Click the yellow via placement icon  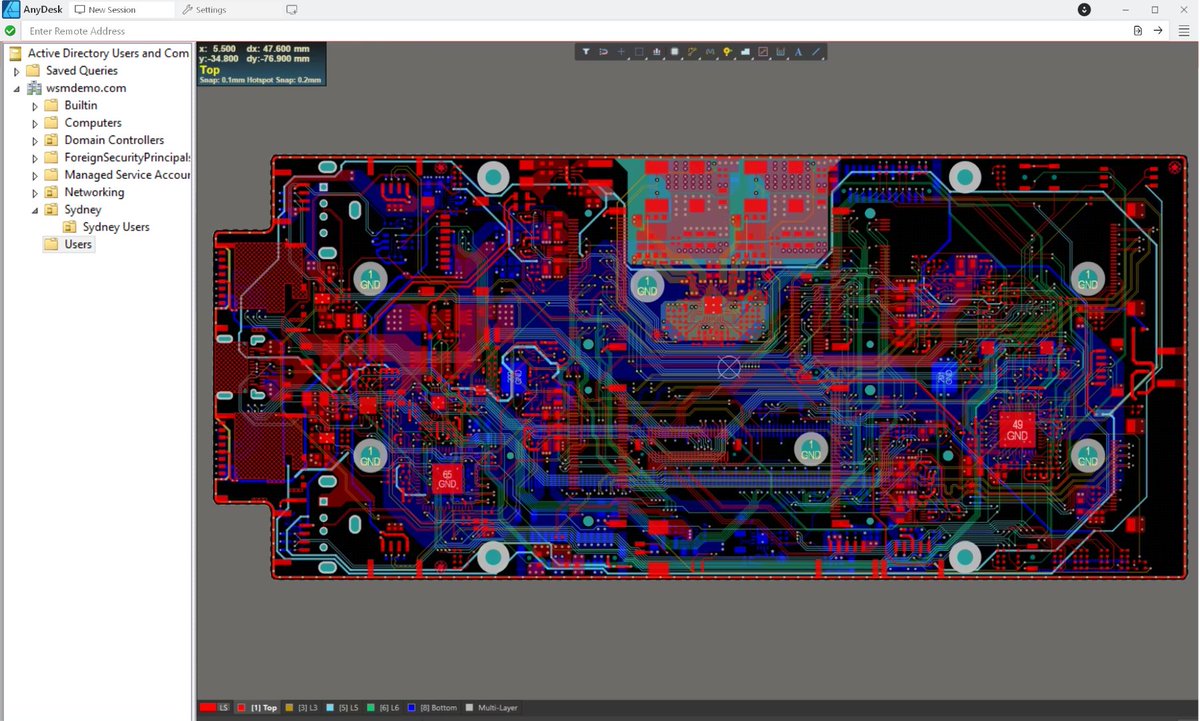pos(727,52)
